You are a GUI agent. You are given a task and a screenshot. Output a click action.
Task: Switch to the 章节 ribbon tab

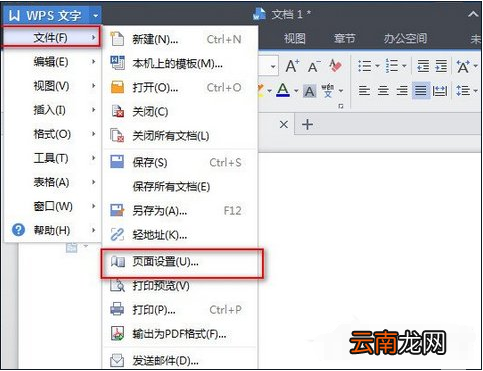click(345, 39)
